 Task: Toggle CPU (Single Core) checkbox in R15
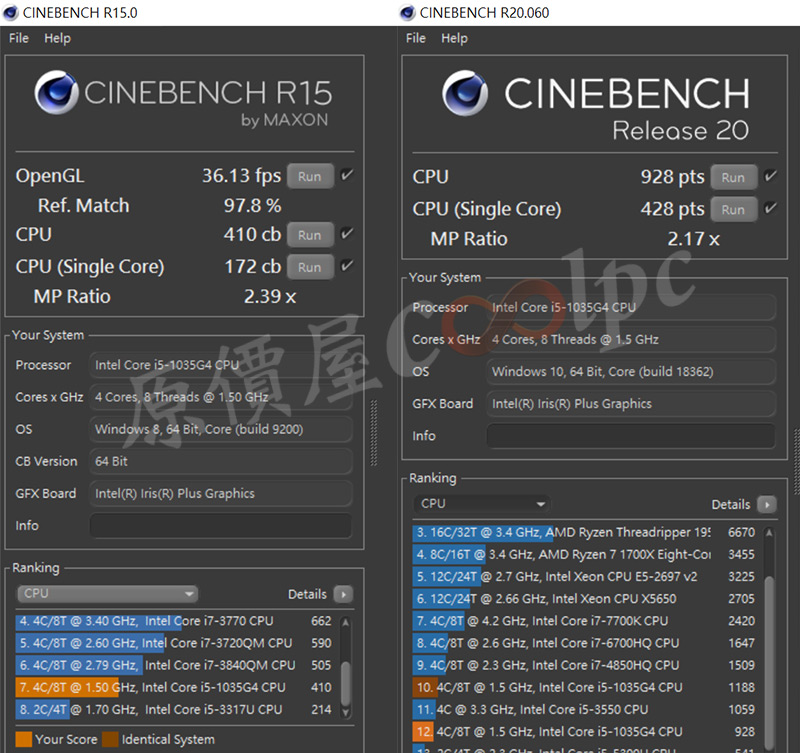tap(347, 266)
